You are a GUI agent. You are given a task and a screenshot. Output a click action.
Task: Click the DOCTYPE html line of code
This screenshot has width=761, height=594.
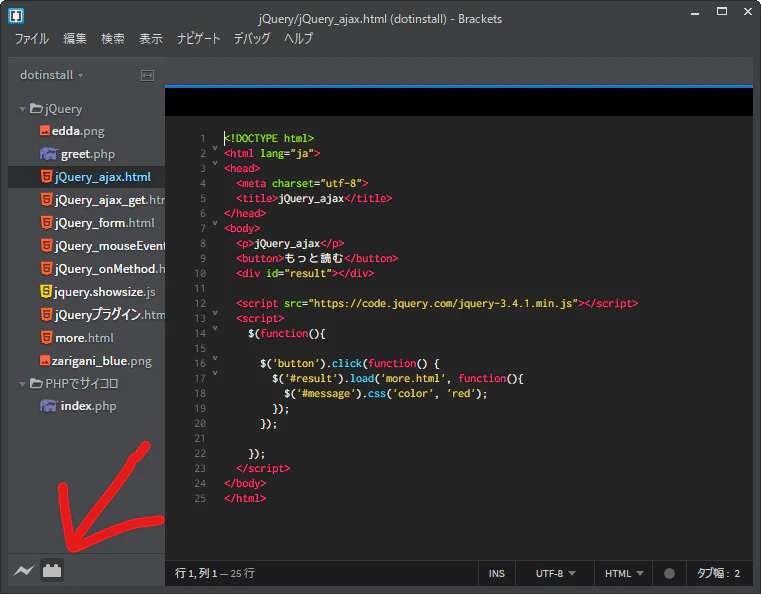(x=269, y=138)
